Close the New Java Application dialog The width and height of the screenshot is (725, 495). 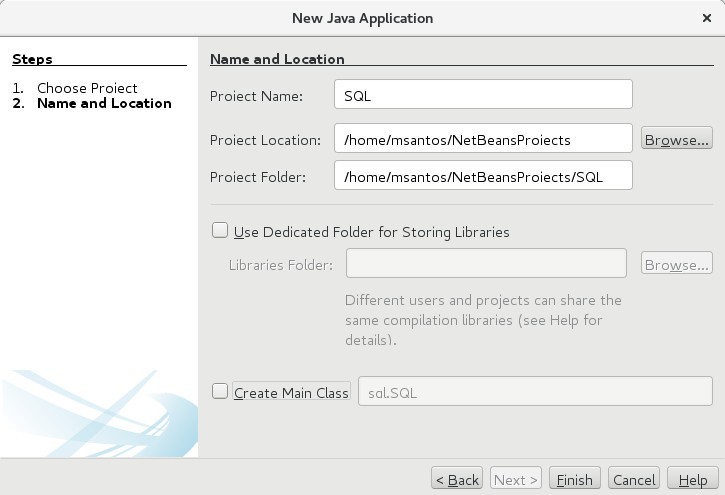707,18
